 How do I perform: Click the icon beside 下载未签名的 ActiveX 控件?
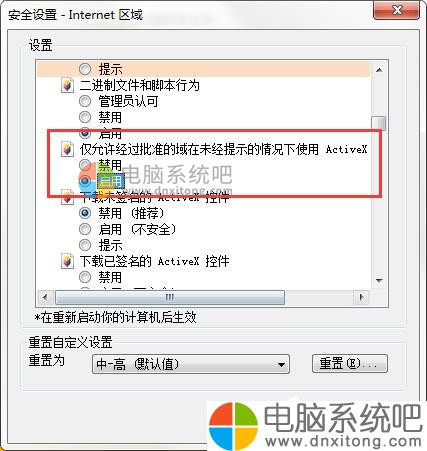pos(67,198)
